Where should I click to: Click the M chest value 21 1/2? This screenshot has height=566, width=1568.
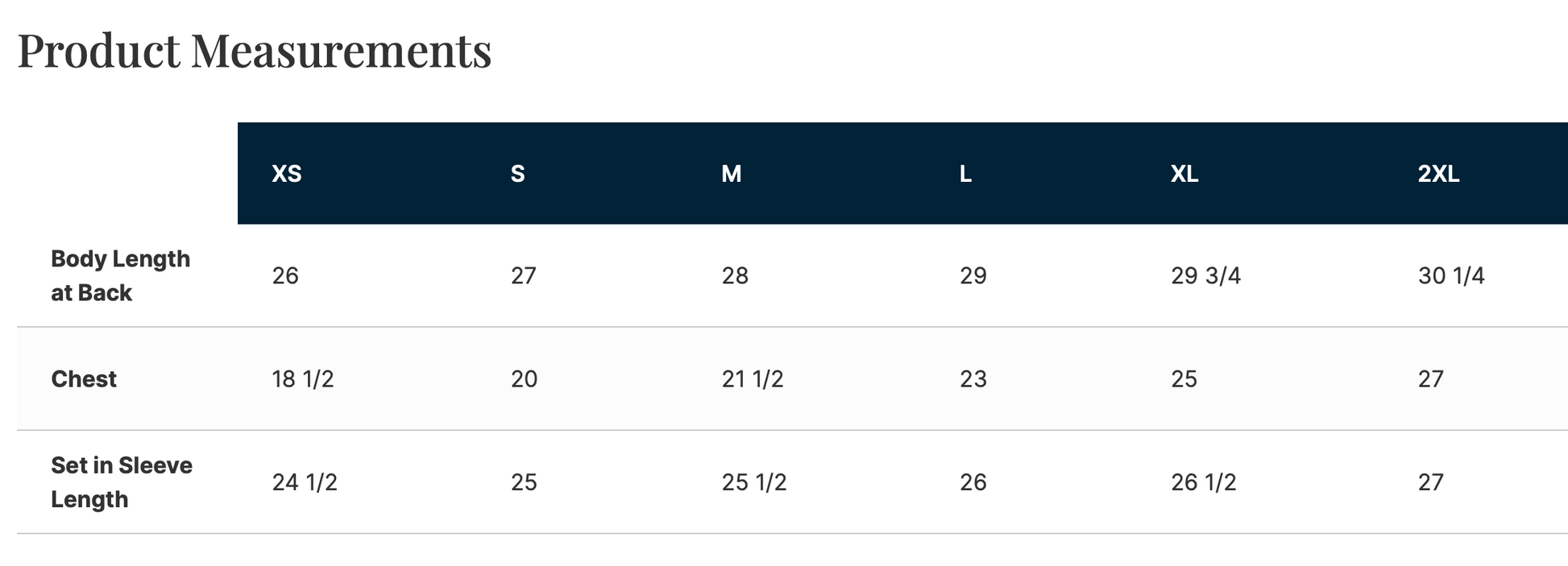pos(752,379)
